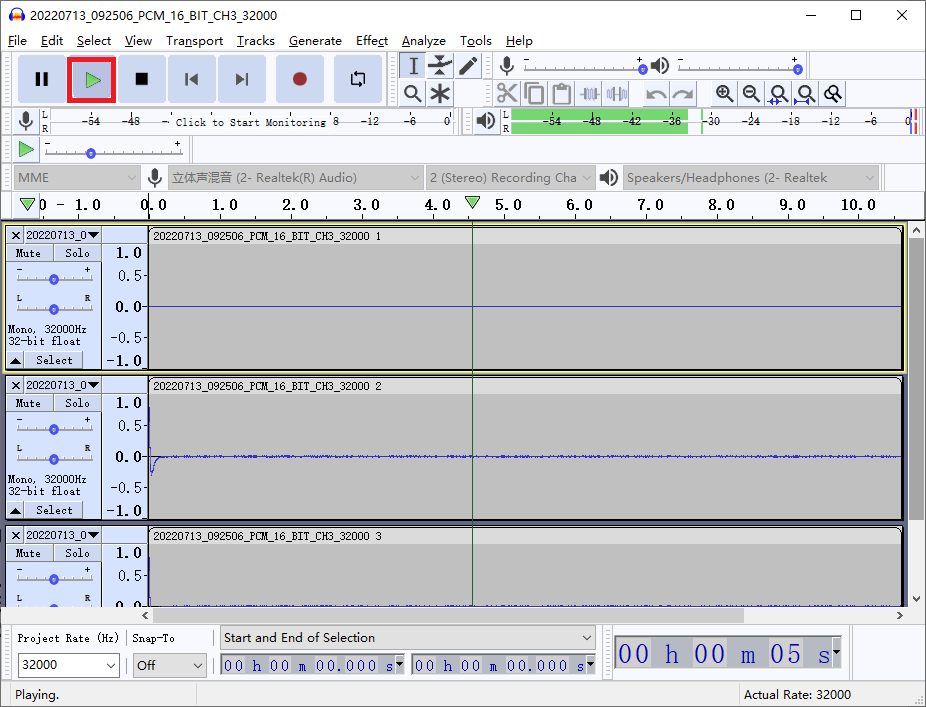Click the Zoom In magnifier icon
926x707 pixels.
tap(725, 94)
